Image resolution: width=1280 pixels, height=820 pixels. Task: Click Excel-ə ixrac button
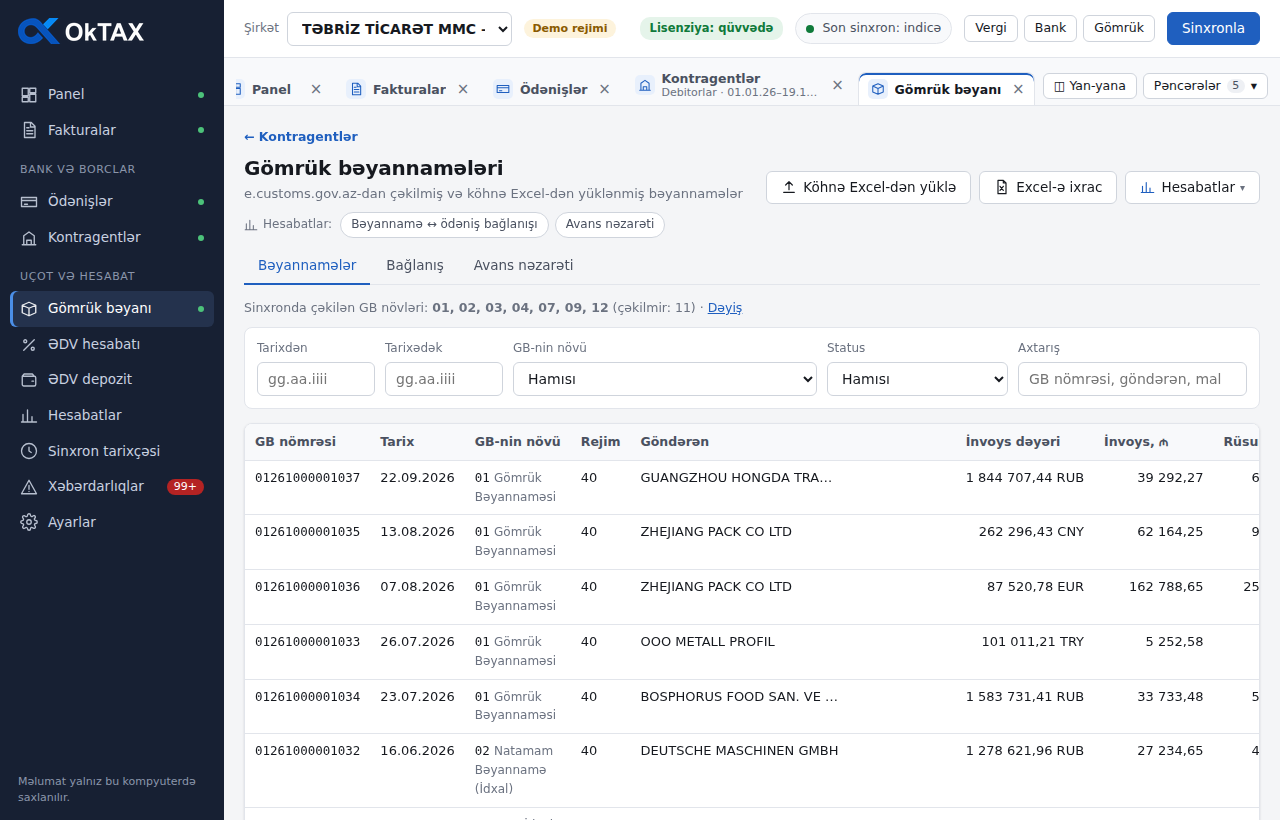1048,187
